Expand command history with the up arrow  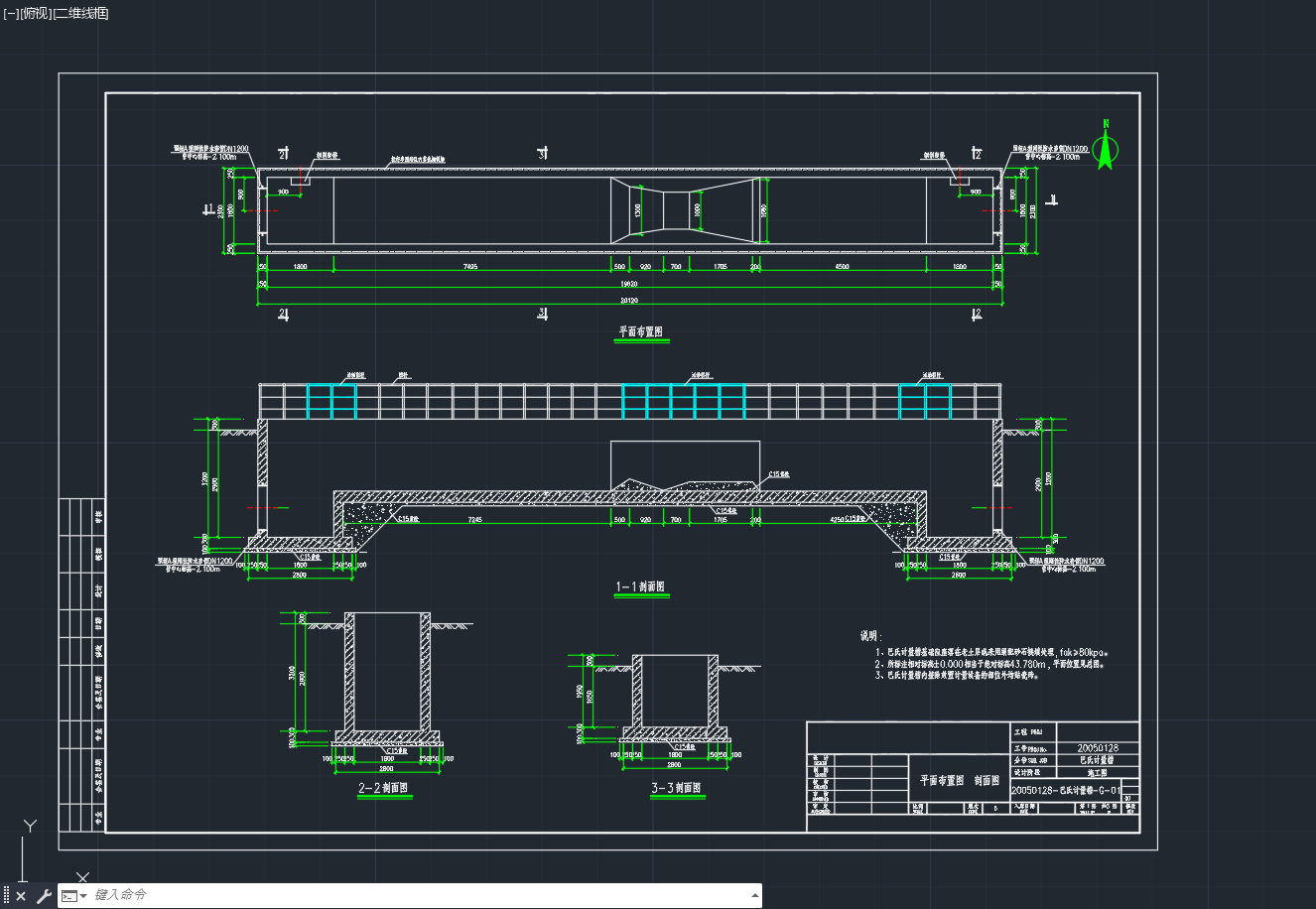pyautogui.click(x=753, y=895)
